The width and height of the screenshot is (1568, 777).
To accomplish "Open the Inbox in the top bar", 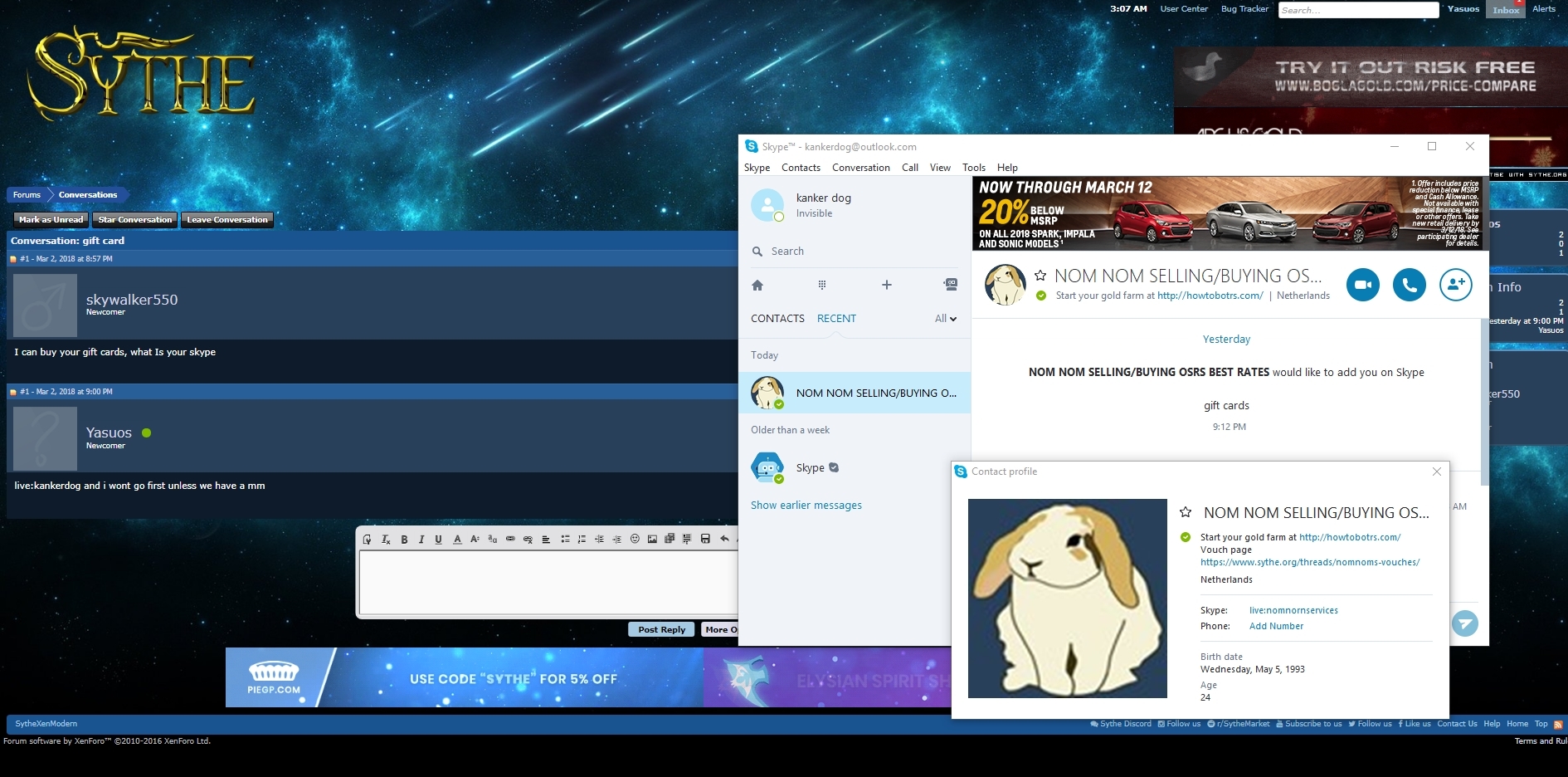I will [x=1506, y=10].
